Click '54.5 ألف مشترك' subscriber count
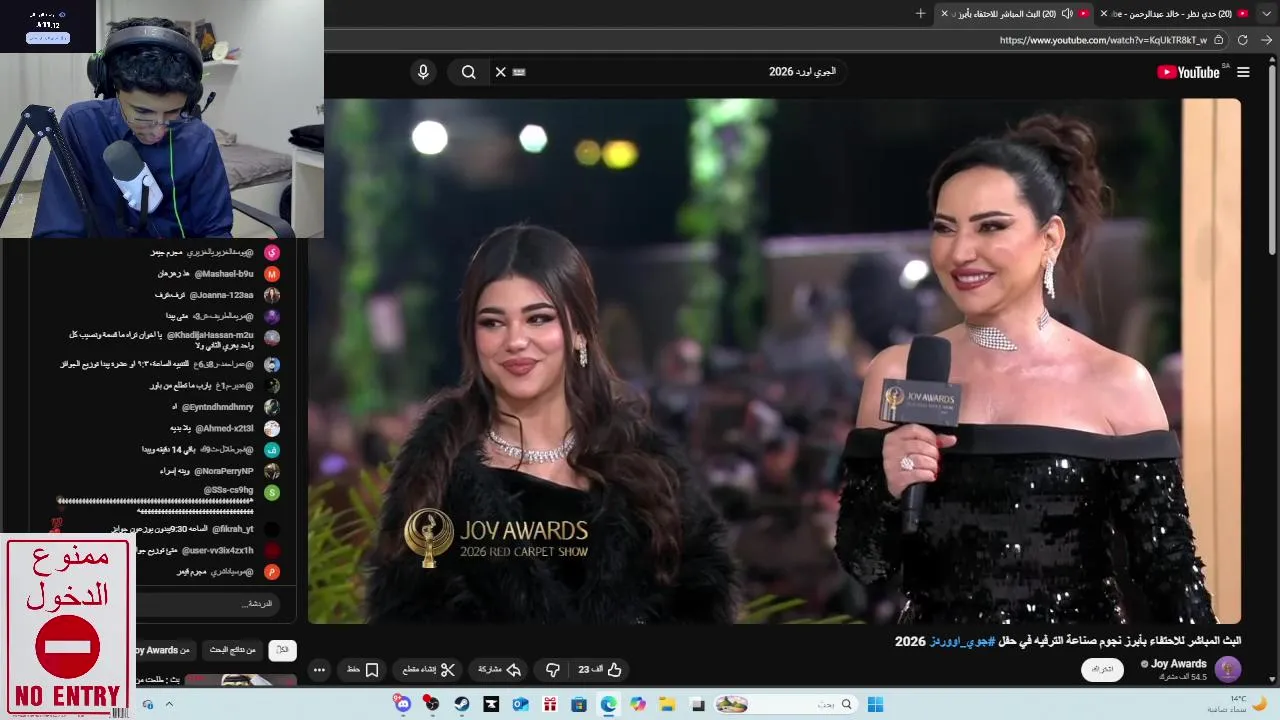Viewport: 1280px width, 720px height. click(1183, 677)
